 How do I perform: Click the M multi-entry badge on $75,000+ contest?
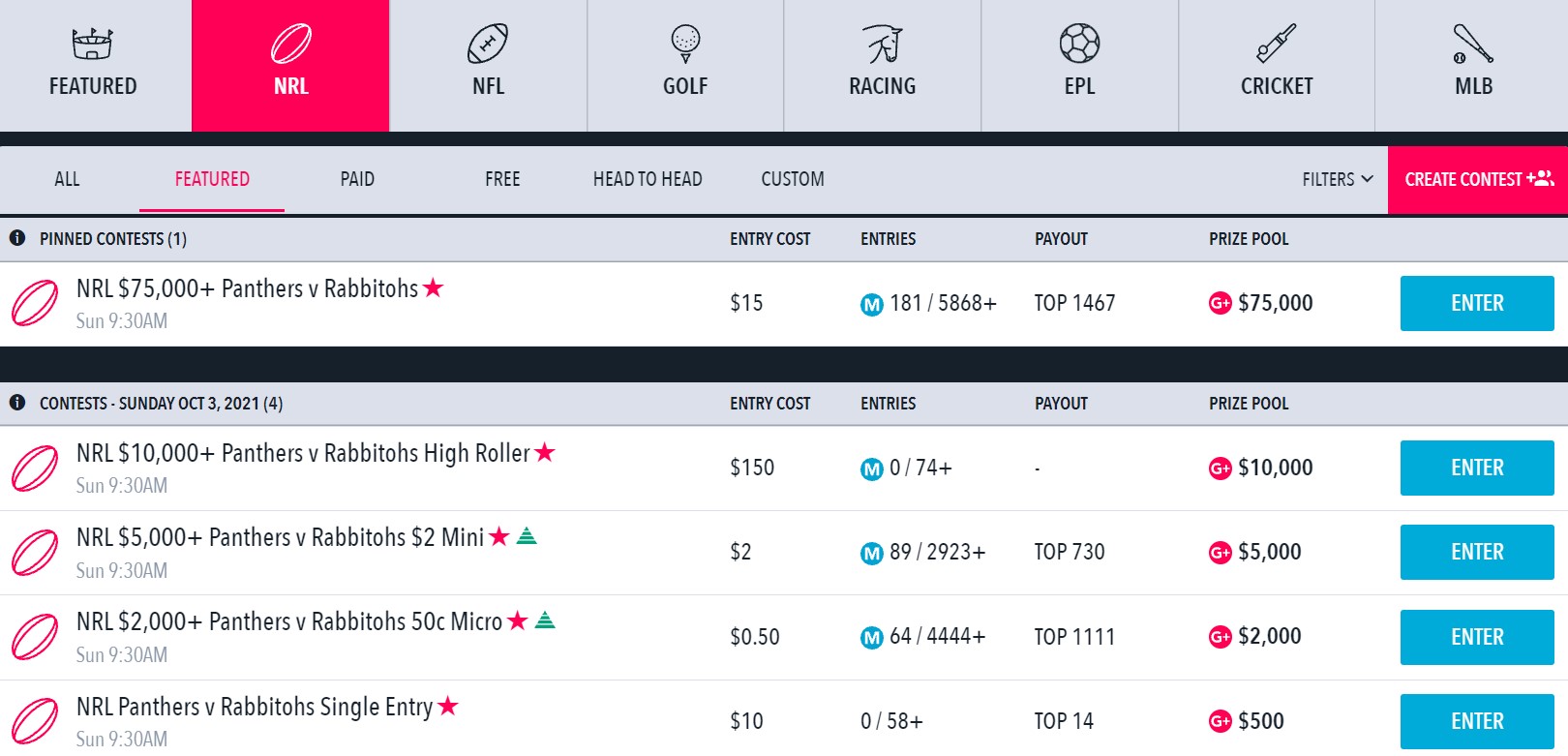tap(872, 305)
